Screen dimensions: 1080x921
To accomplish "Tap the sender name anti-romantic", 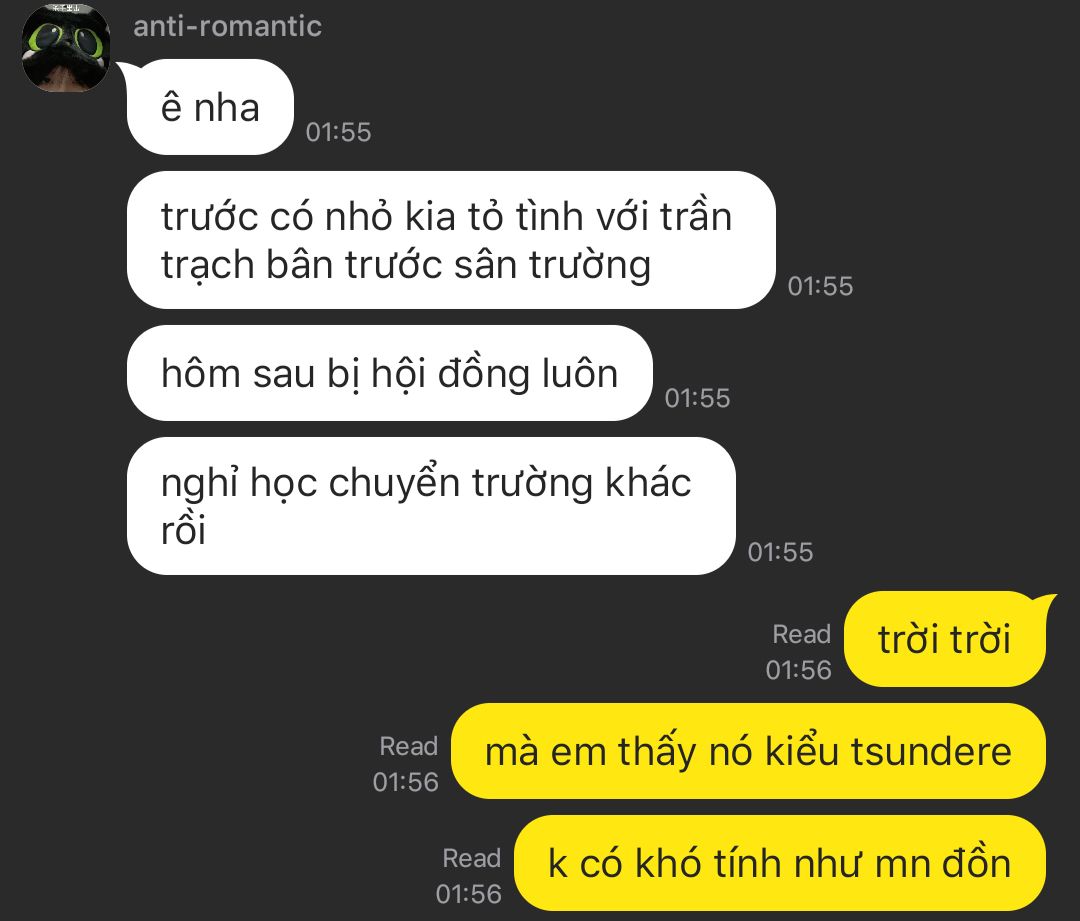I will [x=227, y=26].
